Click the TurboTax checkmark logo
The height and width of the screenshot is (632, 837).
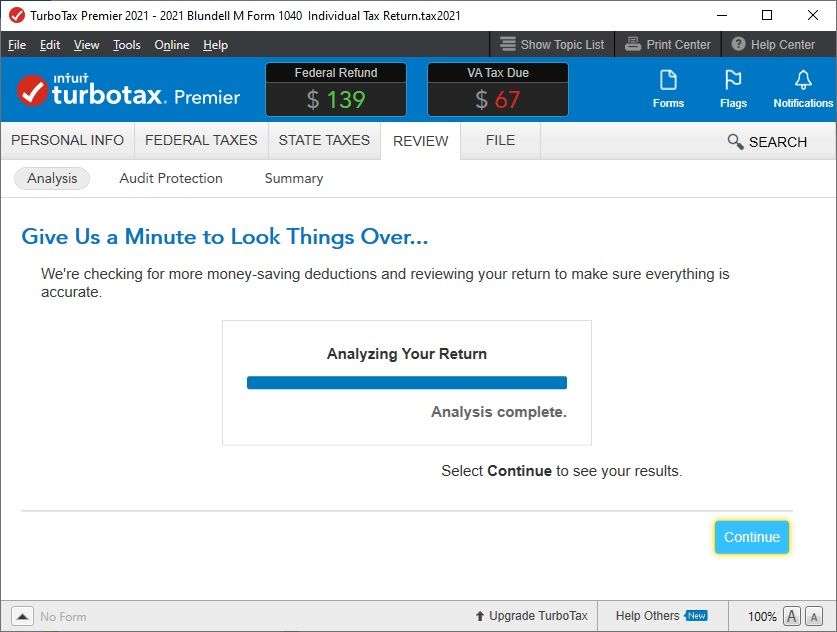point(32,90)
